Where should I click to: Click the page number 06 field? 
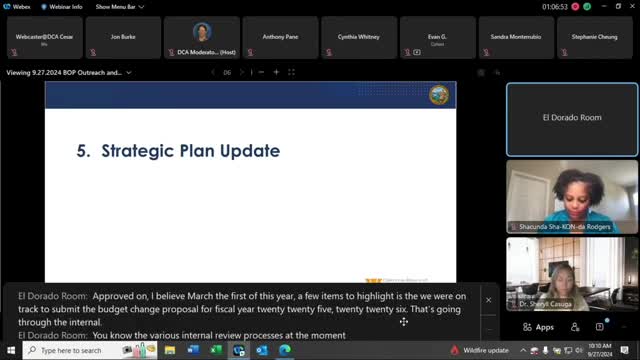pos(227,73)
